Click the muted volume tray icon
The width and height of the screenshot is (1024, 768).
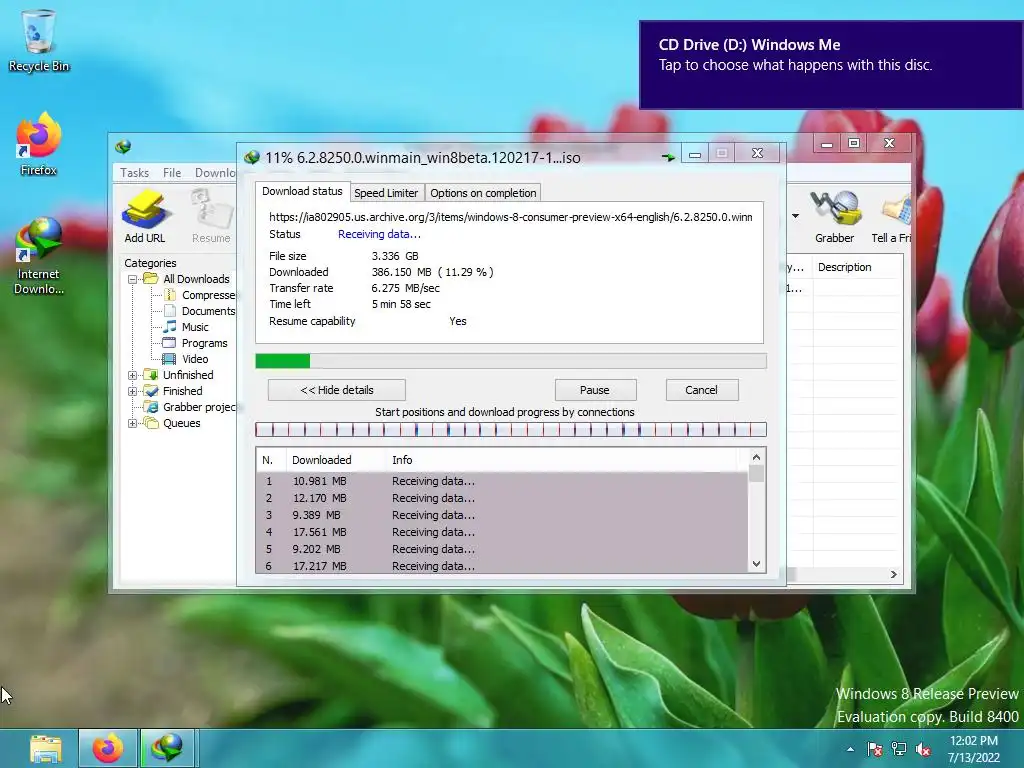coord(923,749)
